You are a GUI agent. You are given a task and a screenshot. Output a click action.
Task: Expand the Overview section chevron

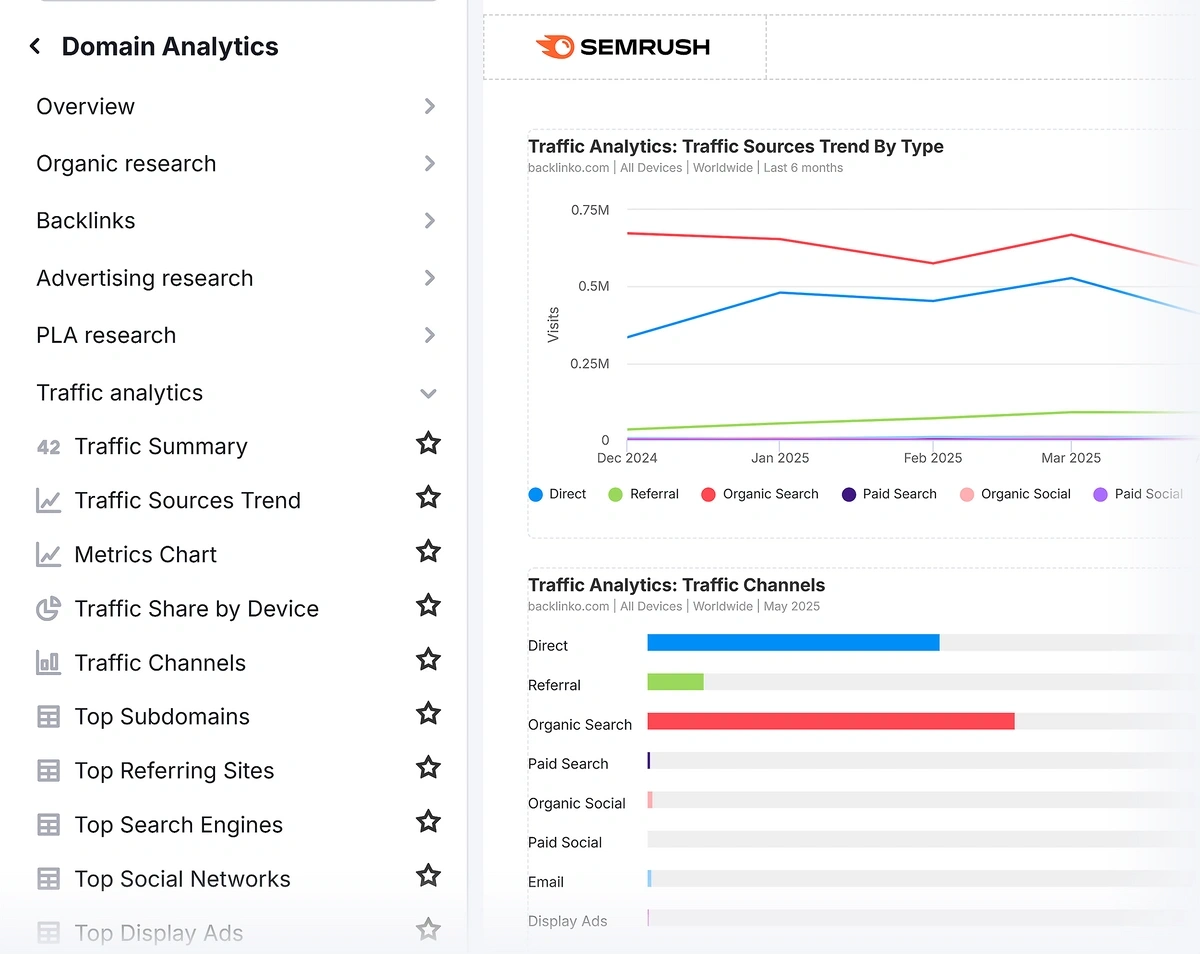(x=430, y=106)
